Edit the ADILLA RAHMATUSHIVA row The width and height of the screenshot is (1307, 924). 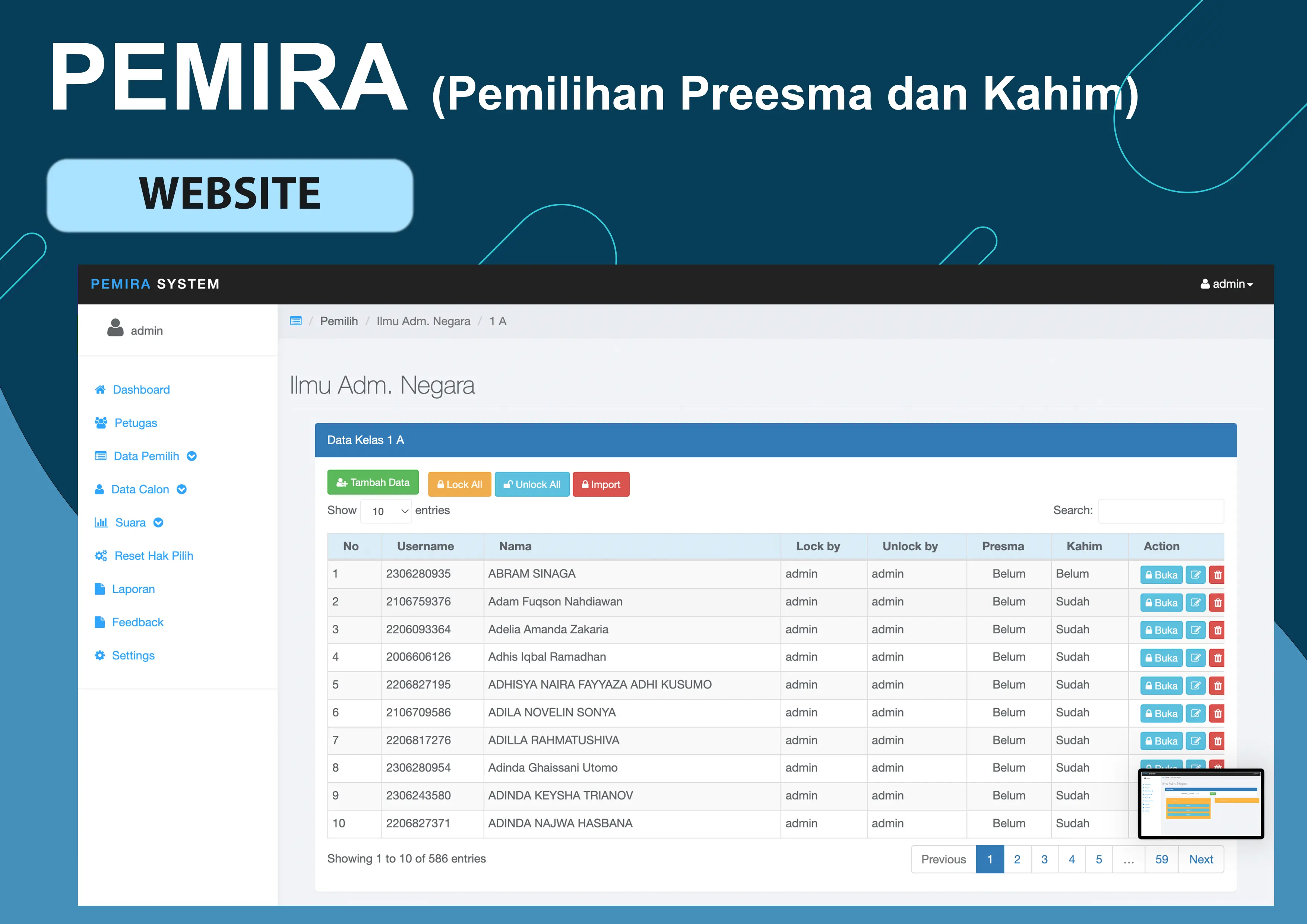click(1196, 741)
